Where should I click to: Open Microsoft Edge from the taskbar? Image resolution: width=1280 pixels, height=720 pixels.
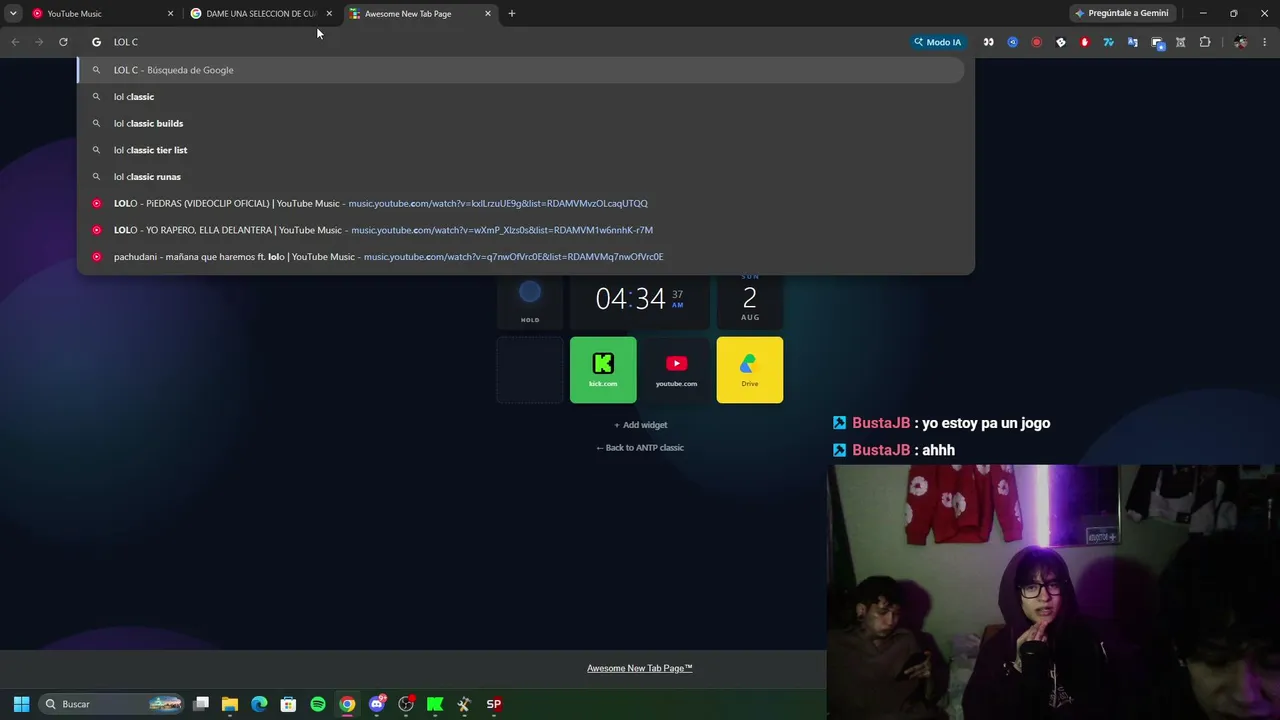pyautogui.click(x=259, y=704)
